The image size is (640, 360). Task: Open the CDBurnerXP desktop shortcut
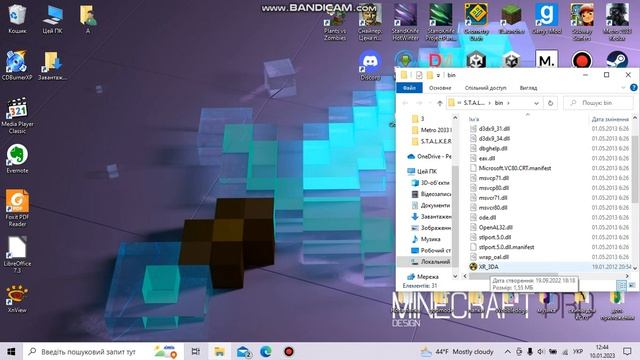point(17,65)
